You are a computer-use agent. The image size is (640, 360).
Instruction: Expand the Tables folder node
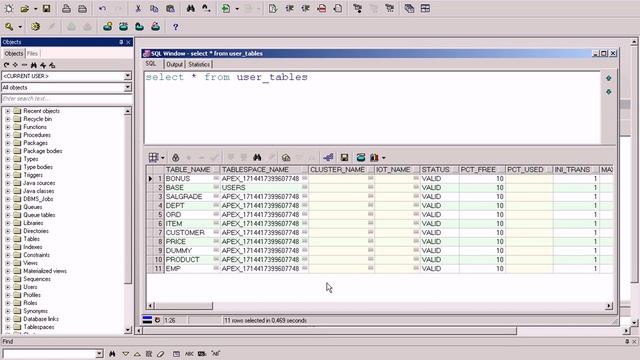[x=7, y=239]
